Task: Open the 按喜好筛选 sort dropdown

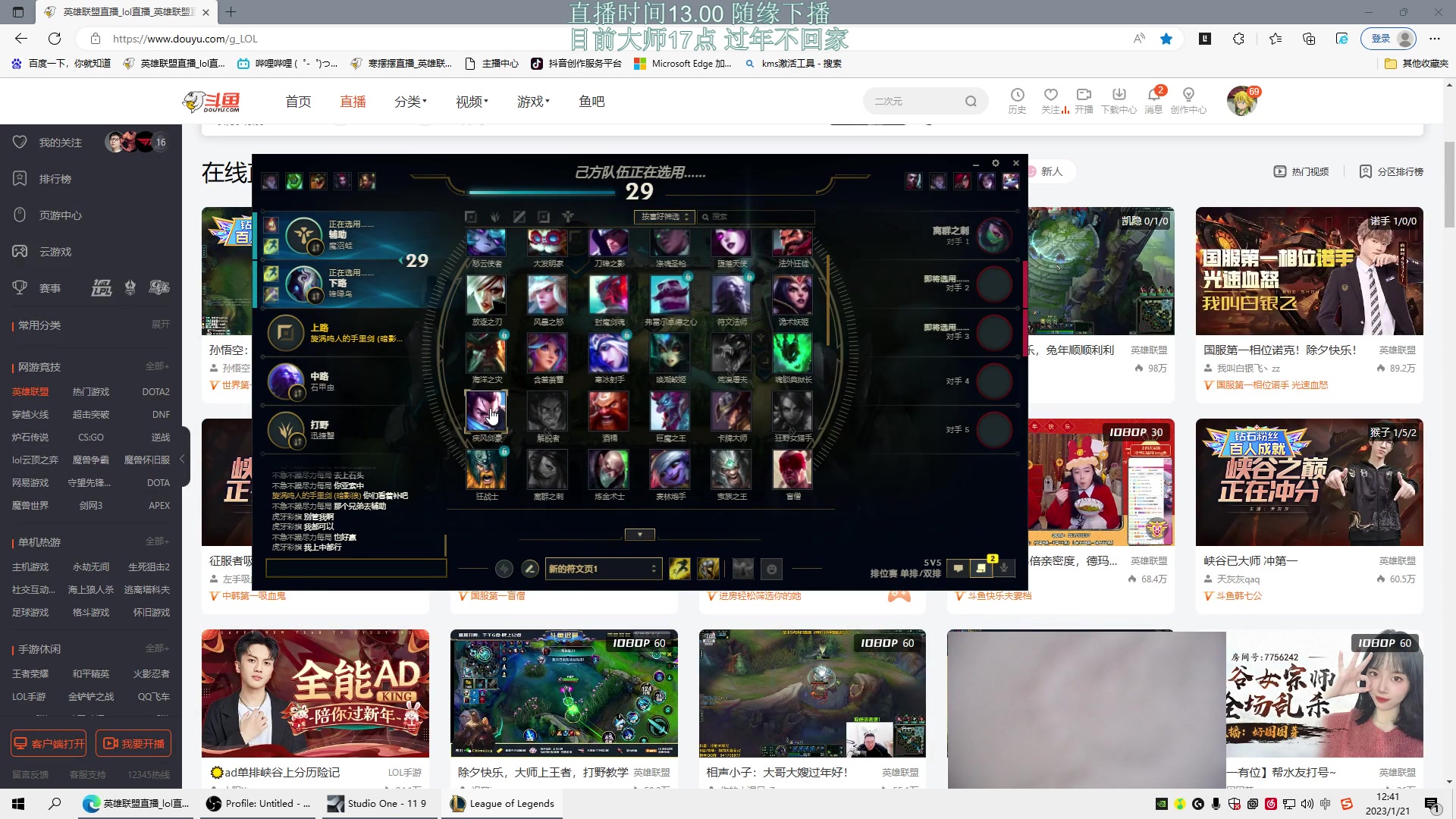Action: point(664,217)
